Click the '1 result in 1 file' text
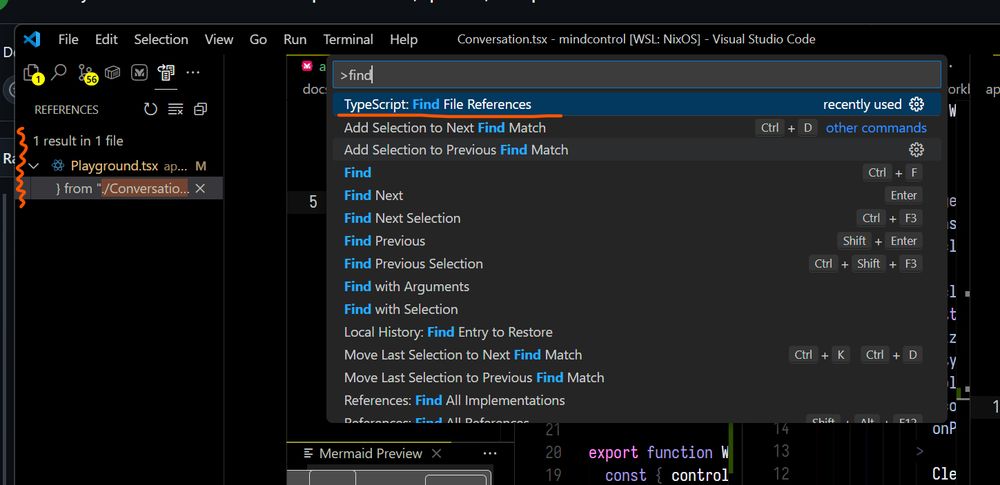 pyautogui.click(x=78, y=141)
